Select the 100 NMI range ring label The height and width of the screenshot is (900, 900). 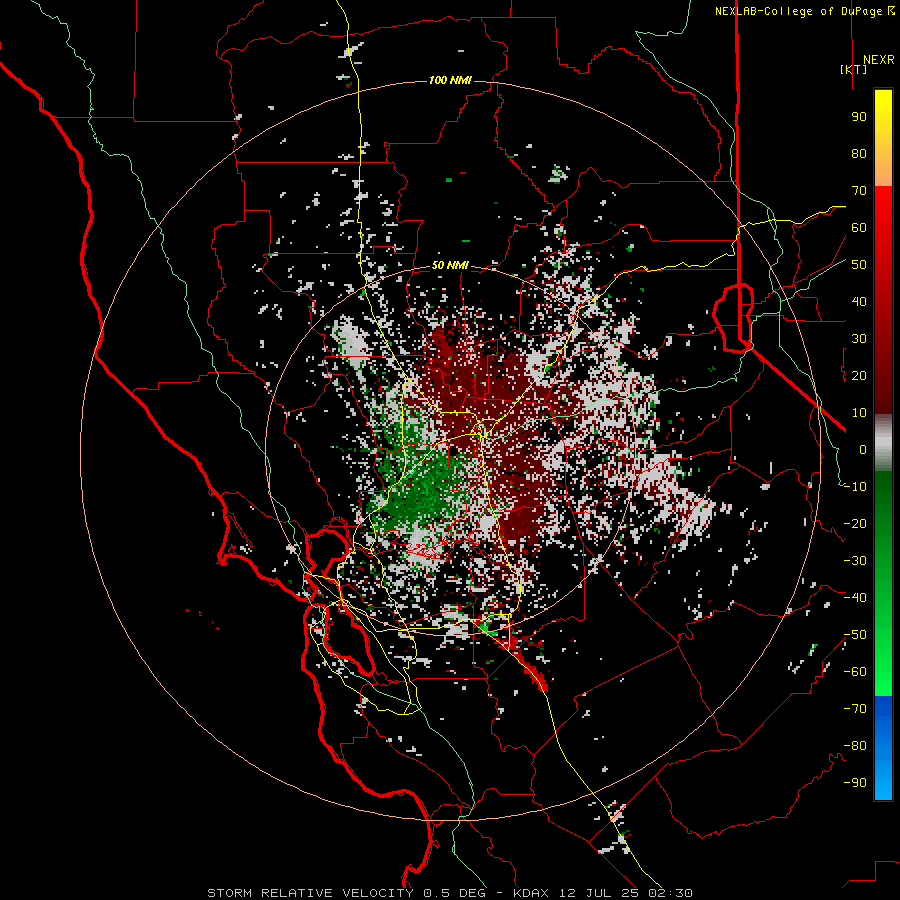[x=451, y=80]
